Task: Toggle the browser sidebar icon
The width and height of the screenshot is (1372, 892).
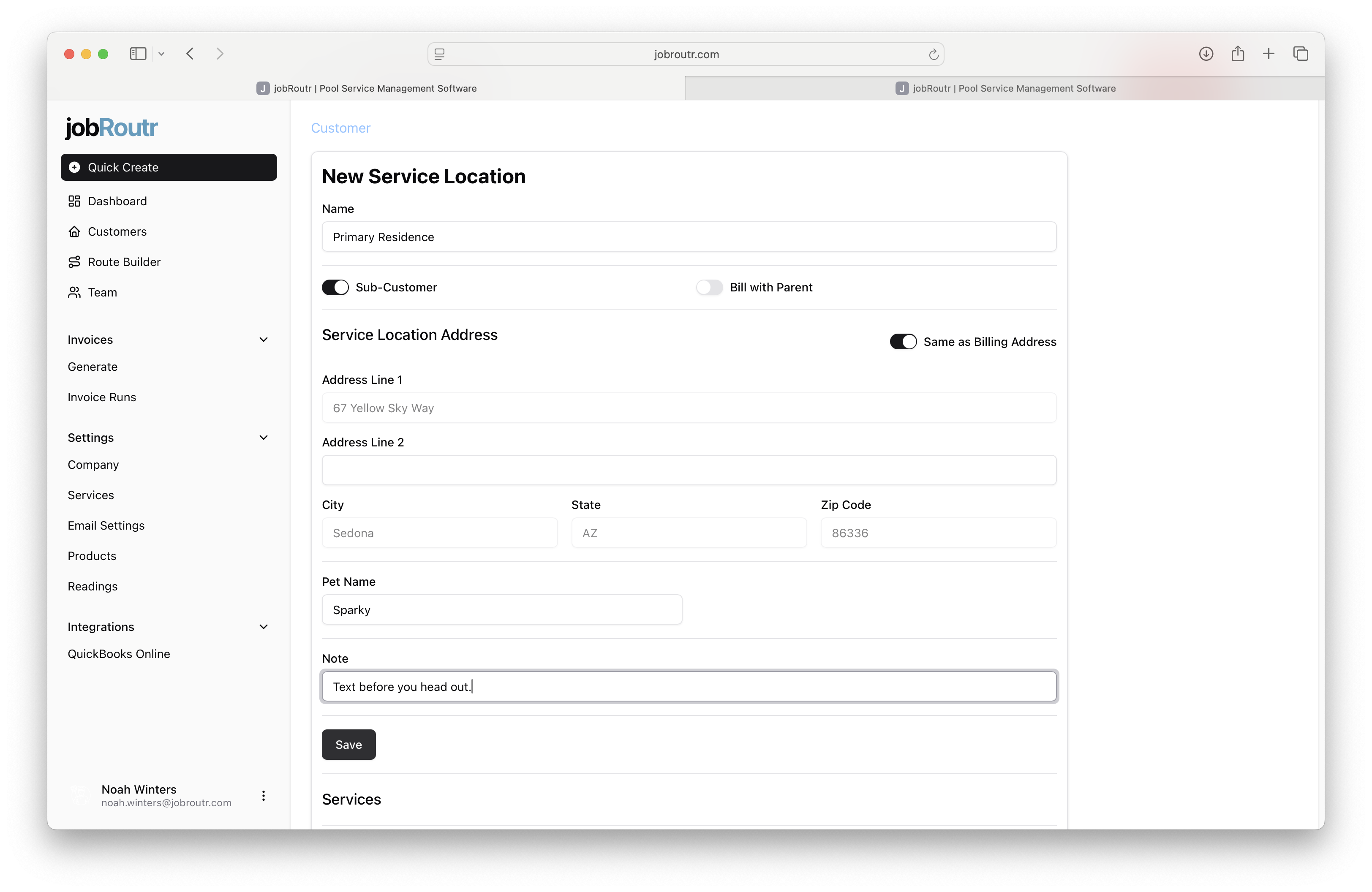Action: tap(138, 54)
